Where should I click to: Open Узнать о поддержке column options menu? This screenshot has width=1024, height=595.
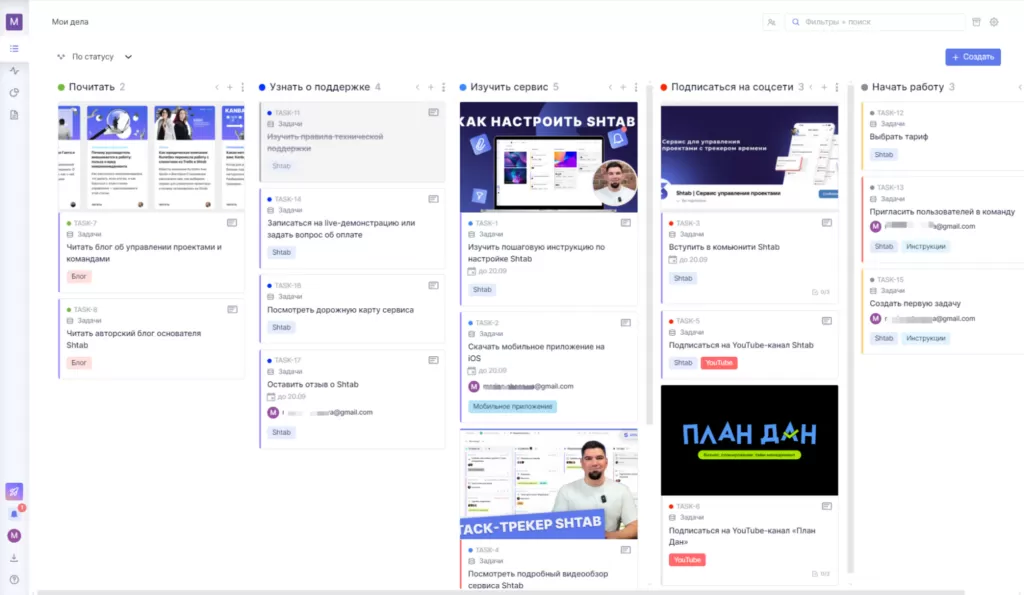click(443, 87)
